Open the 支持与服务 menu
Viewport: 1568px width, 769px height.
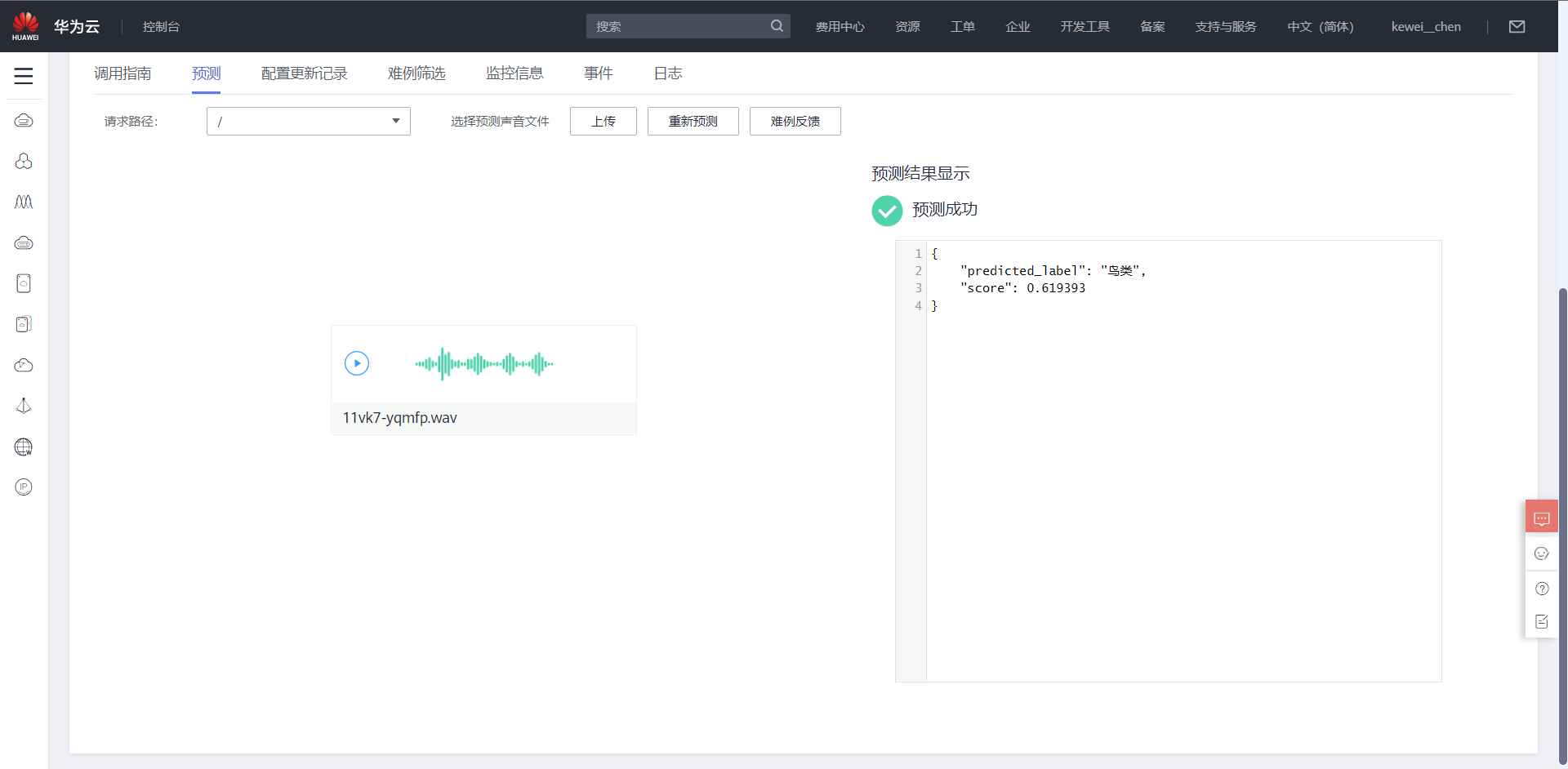(1226, 27)
